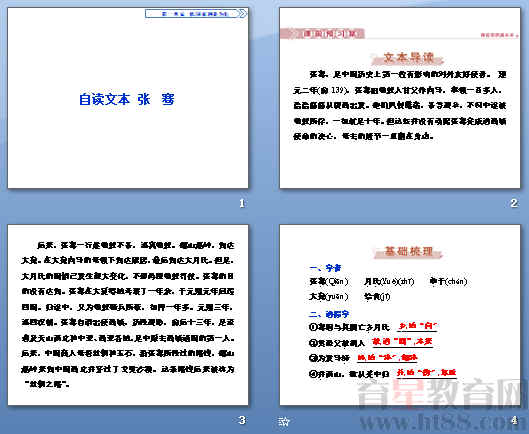This screenshot has height=434, width=529.
Task: Select slide 4 with the 基础梳理 heading
Action: click(400, 315)
